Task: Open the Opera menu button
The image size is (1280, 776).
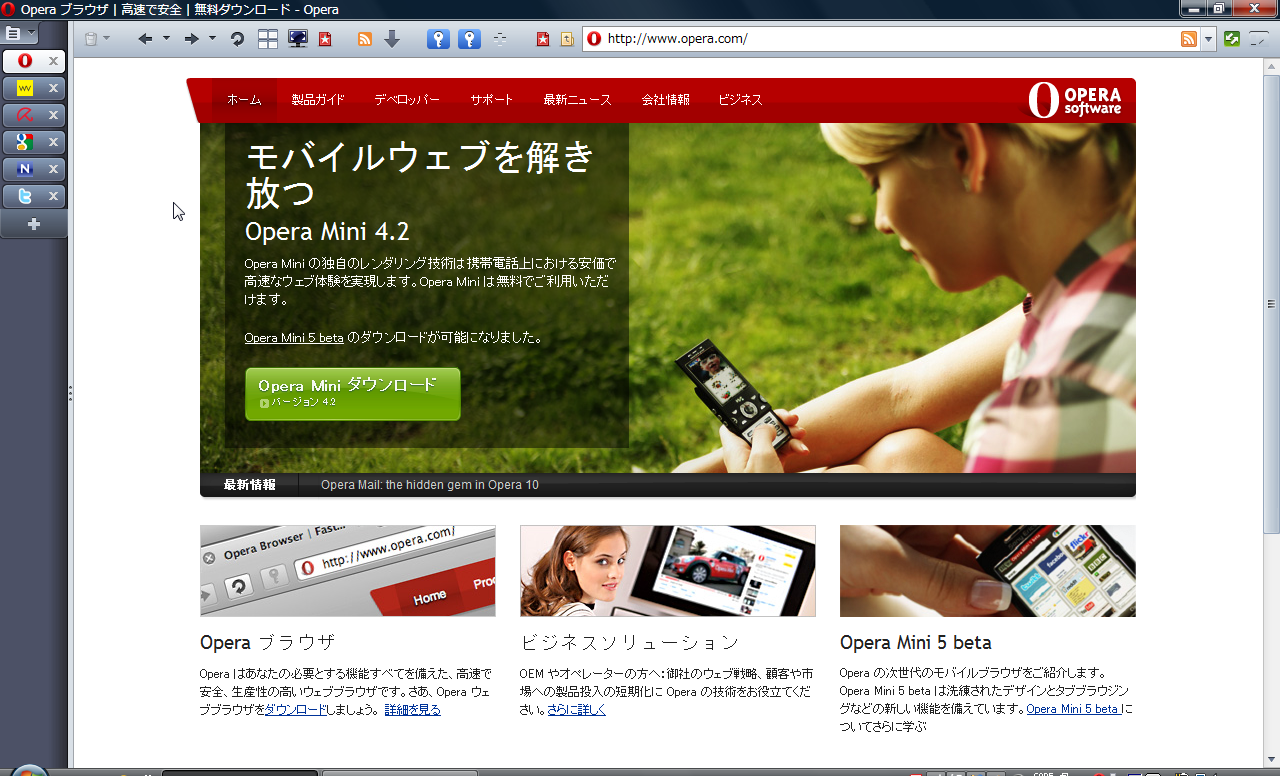Action: point(20,33)
